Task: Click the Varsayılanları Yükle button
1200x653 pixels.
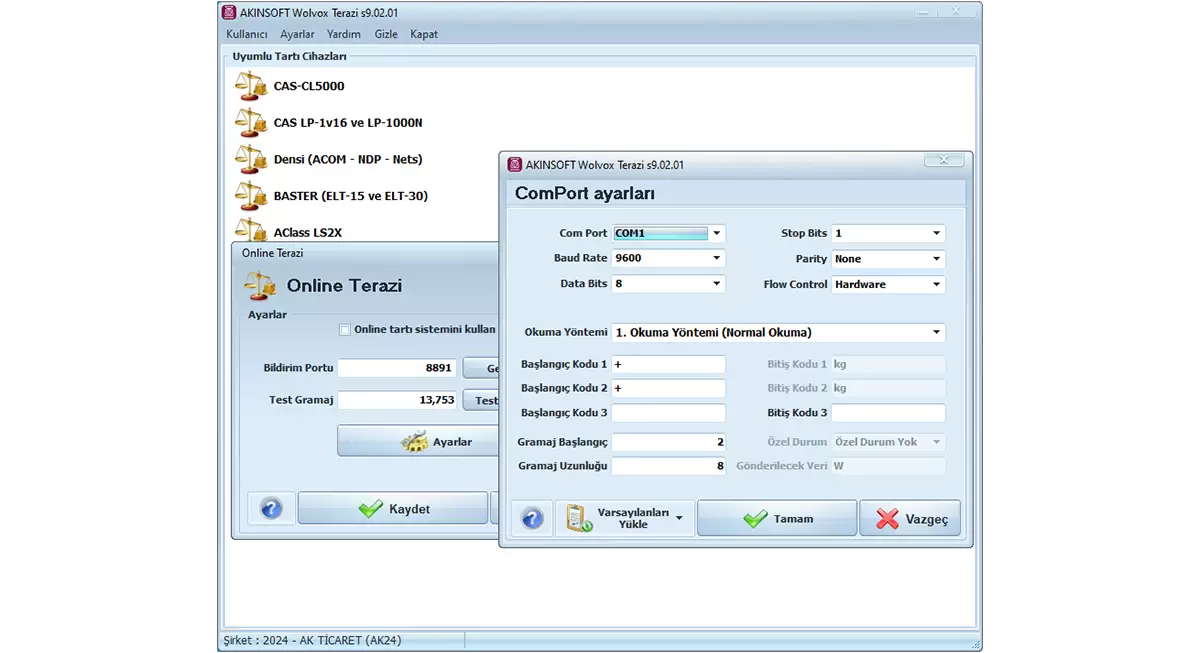Action: pyautogui.click(x=625, y=518)
